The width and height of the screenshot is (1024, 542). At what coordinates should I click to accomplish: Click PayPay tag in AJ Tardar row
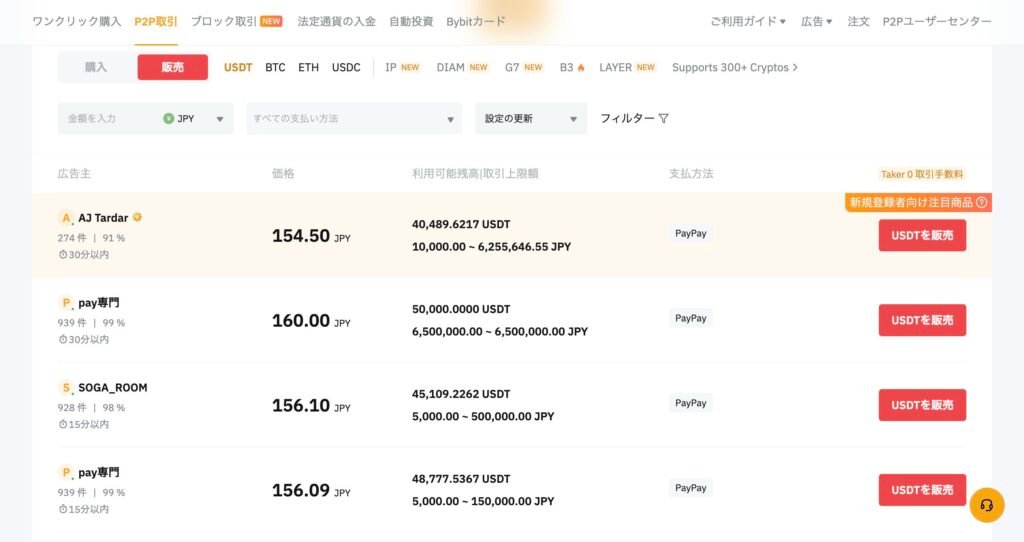pyautogui.click(x=690, y=233)
